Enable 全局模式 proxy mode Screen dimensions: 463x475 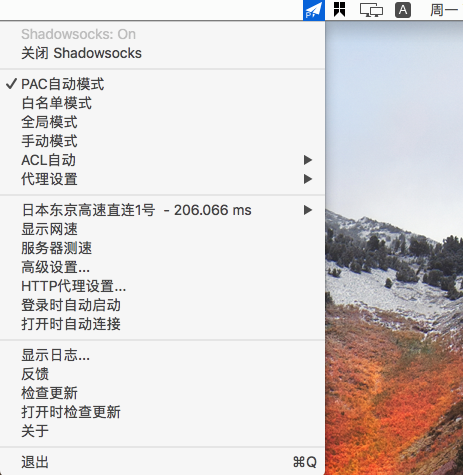pyautogui.click(x=162, y=122)
